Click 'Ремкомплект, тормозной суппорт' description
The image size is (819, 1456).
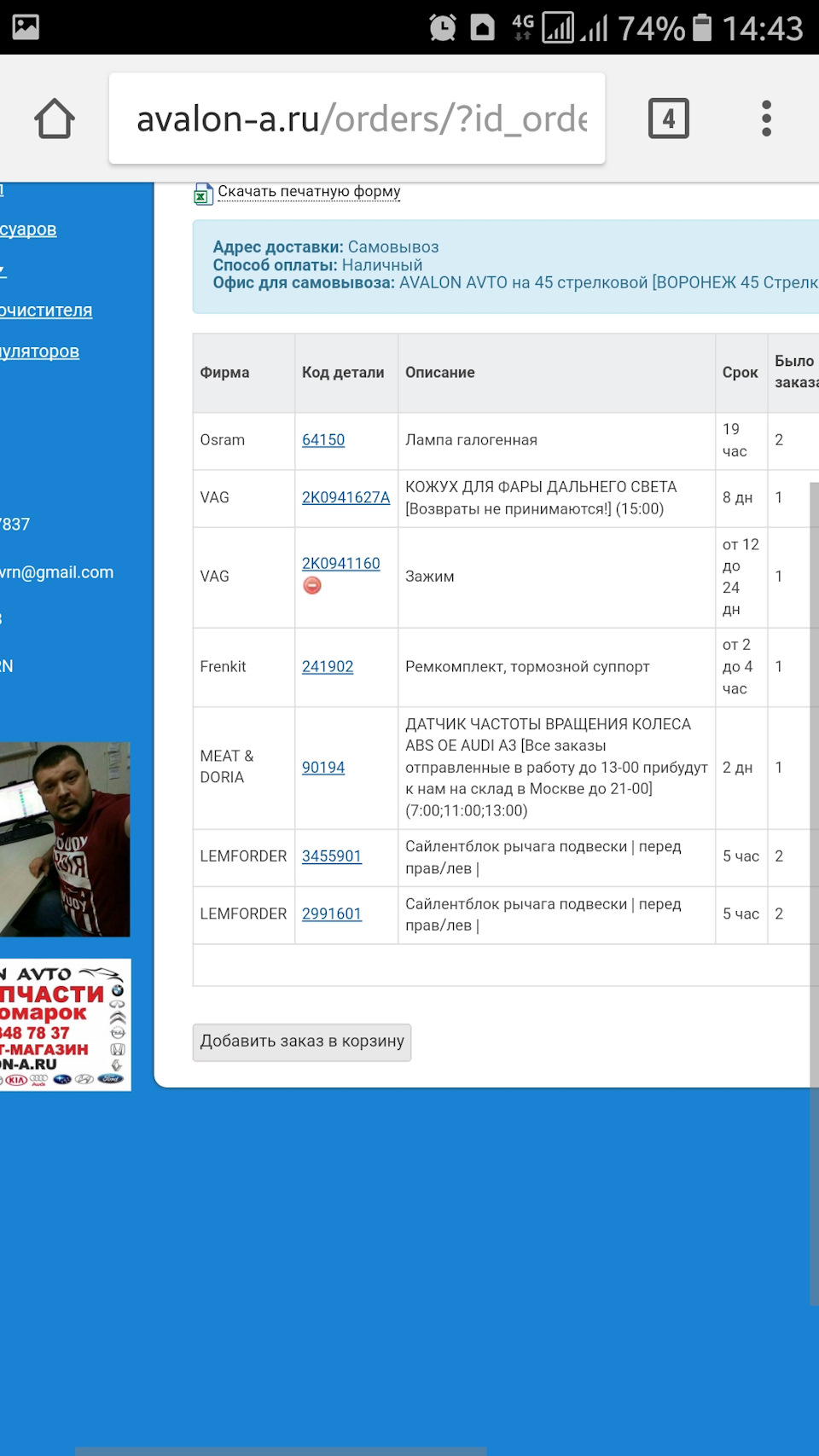coord(527,667)
